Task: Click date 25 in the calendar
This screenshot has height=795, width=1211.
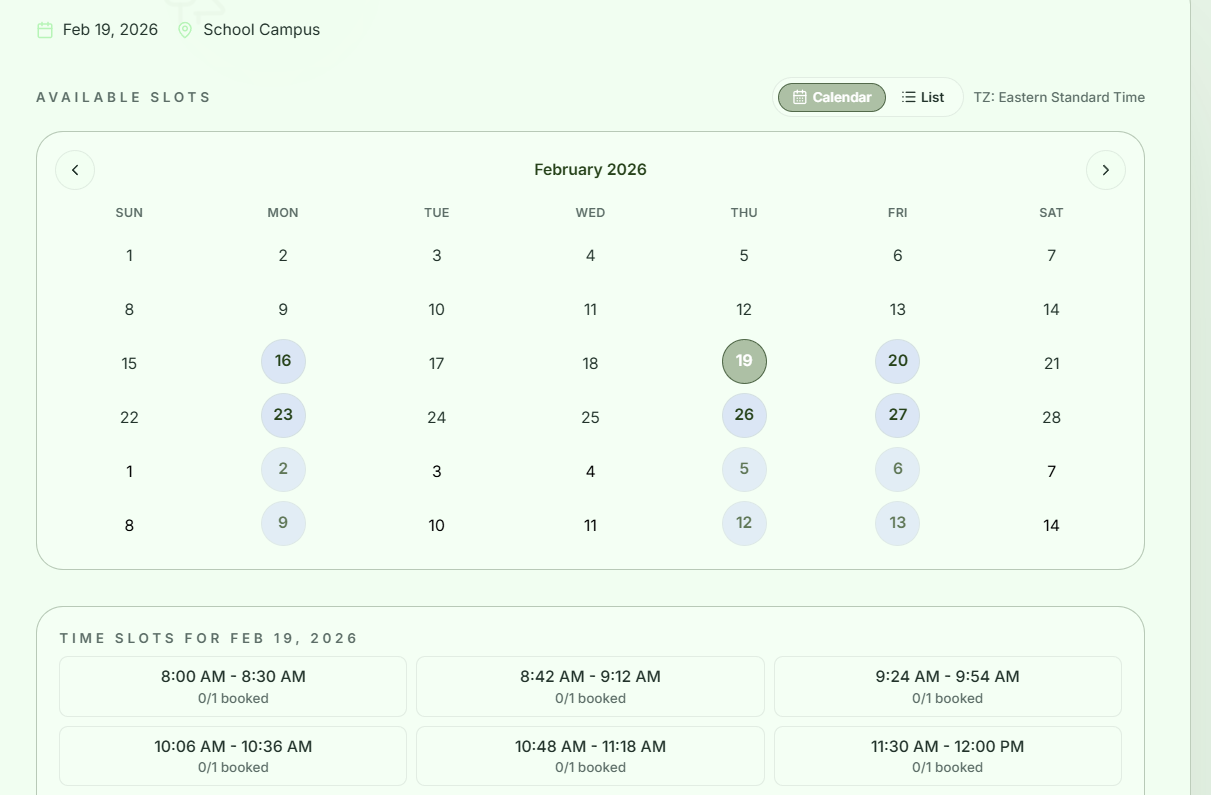Action: pyautogui.click(x=590, y=417)
